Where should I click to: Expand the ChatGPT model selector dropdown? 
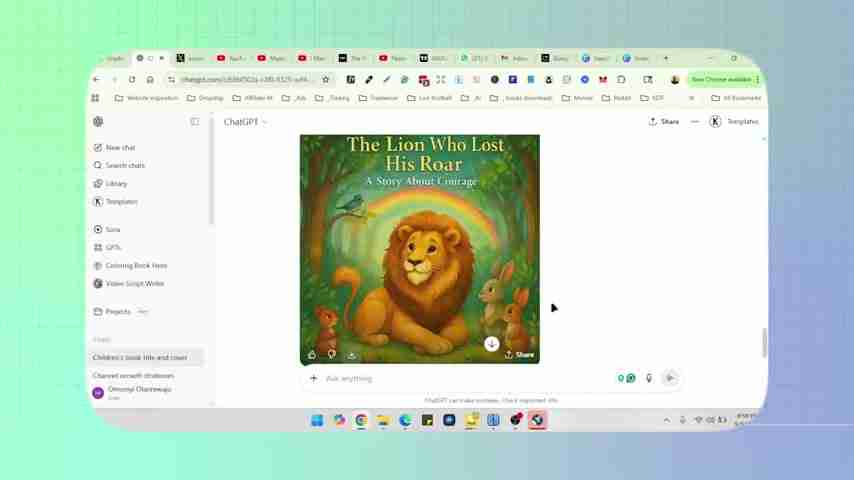point(245,121)
